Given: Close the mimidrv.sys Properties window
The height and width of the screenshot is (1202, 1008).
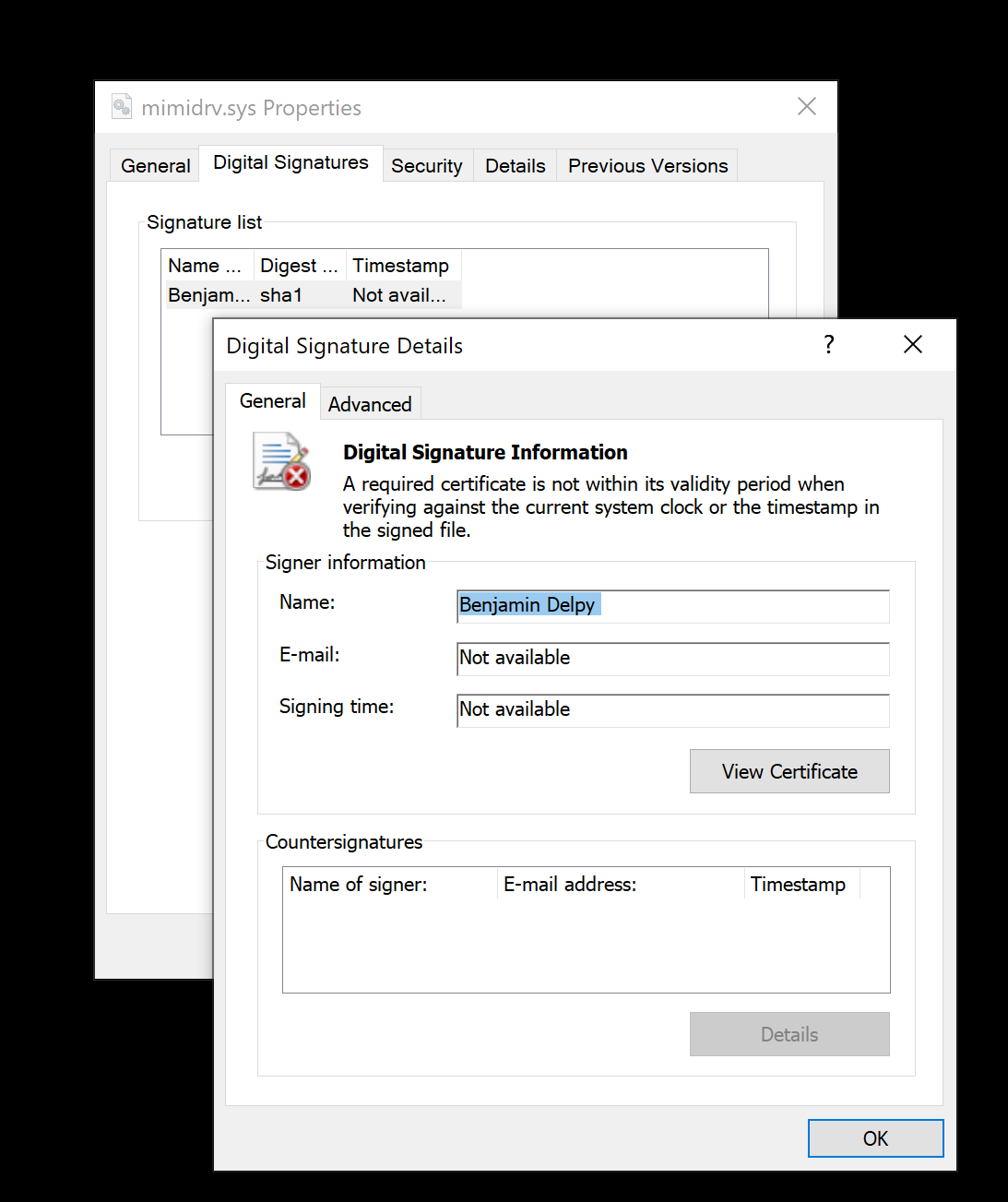Looking at the screenshot, I should 806,107.
